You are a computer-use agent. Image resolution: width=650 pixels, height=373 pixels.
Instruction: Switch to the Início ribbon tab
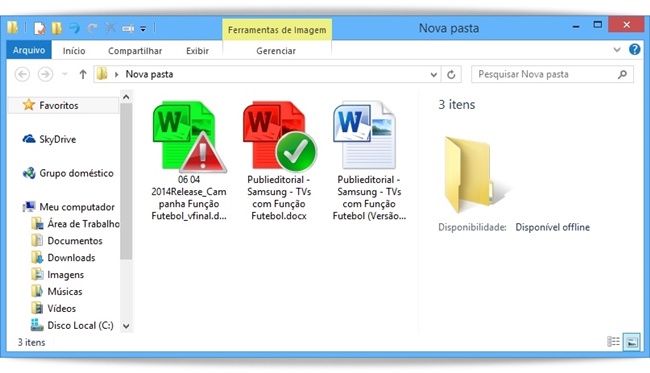74,51
